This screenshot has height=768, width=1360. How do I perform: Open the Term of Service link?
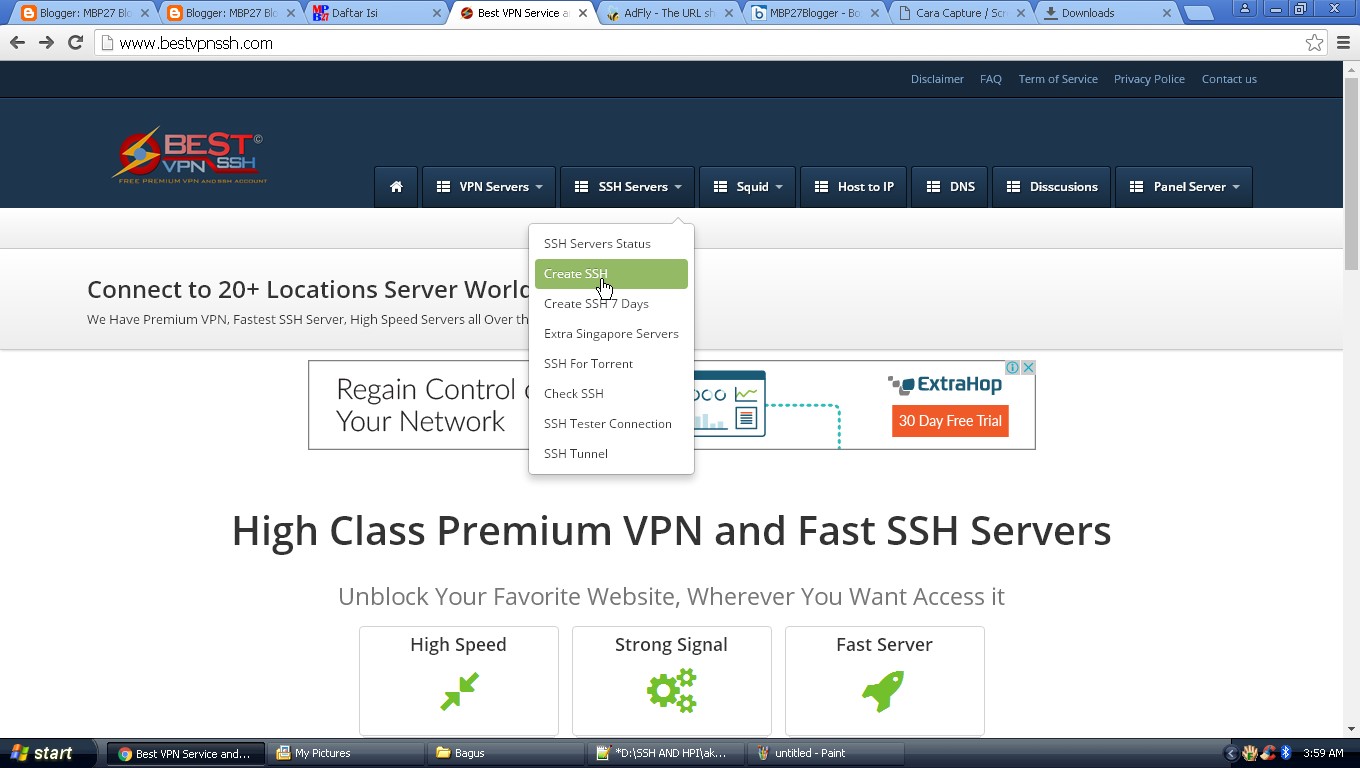[x=1058, y=79]
